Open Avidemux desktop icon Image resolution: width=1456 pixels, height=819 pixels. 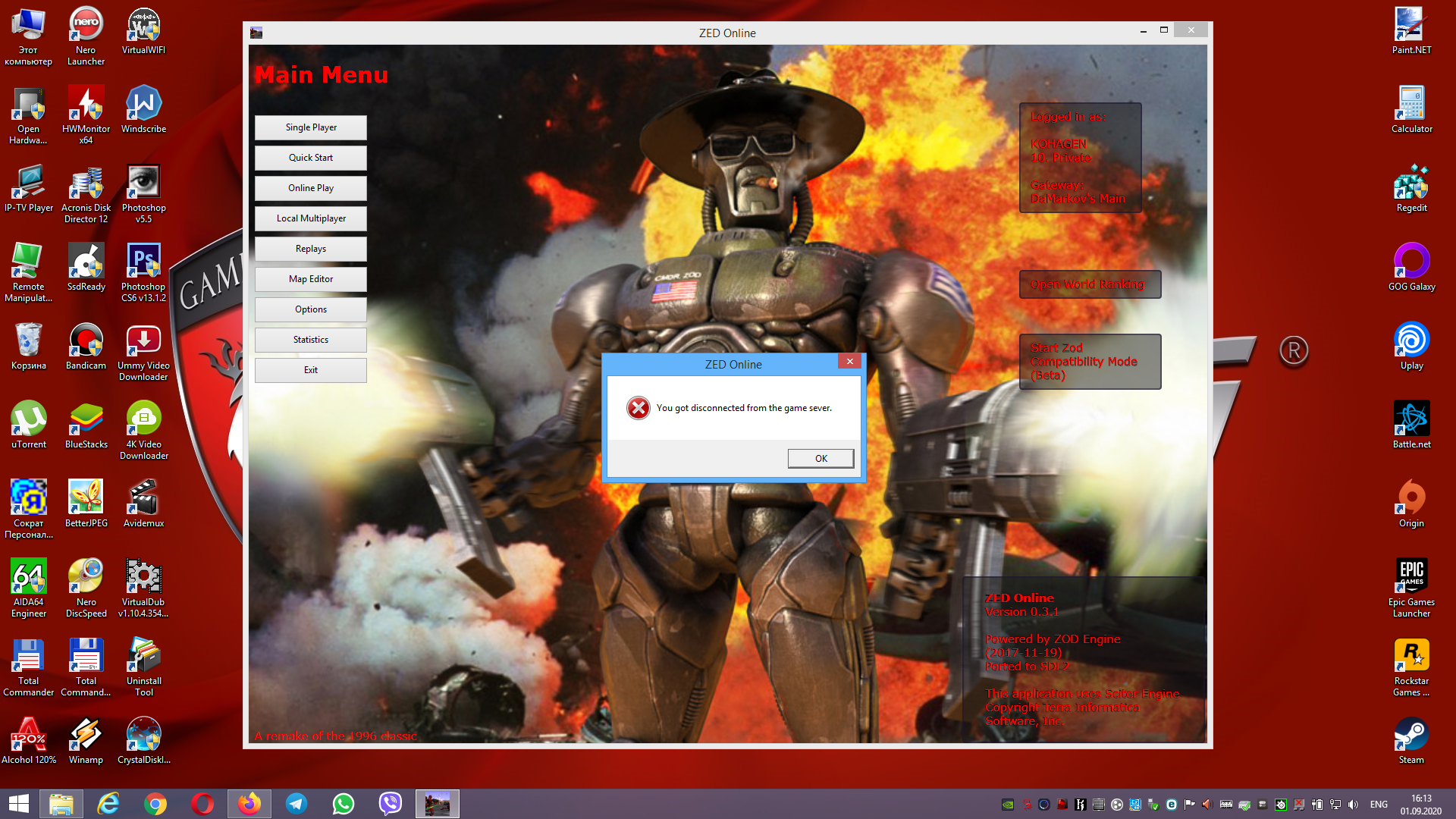pos(143,504)
